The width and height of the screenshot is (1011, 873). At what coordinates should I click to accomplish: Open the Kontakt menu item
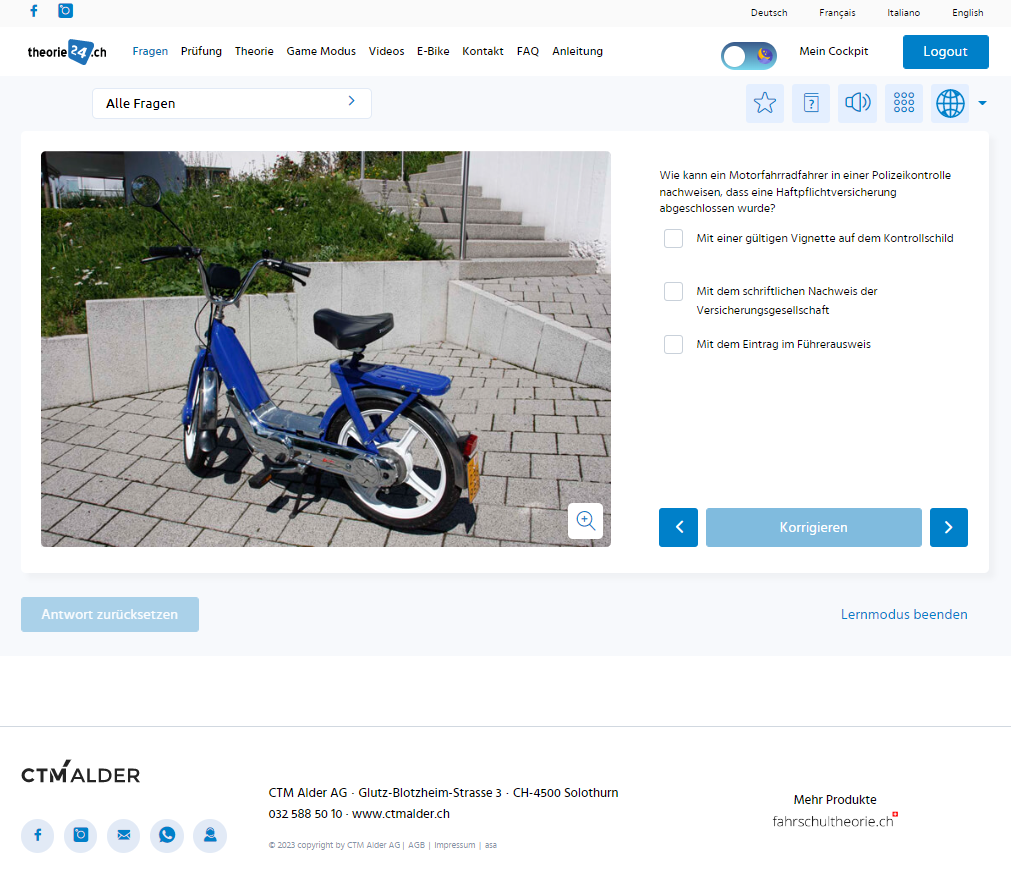pos(483,52)
